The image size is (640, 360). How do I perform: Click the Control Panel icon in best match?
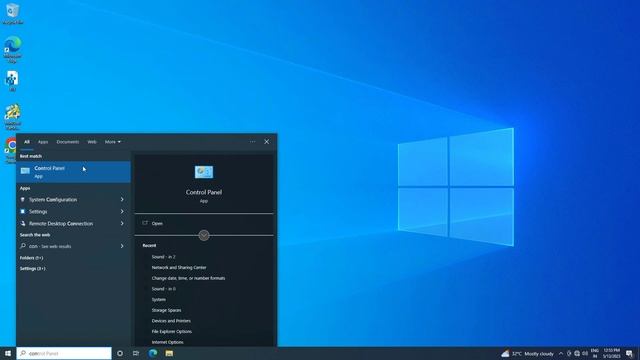point(25,171)
